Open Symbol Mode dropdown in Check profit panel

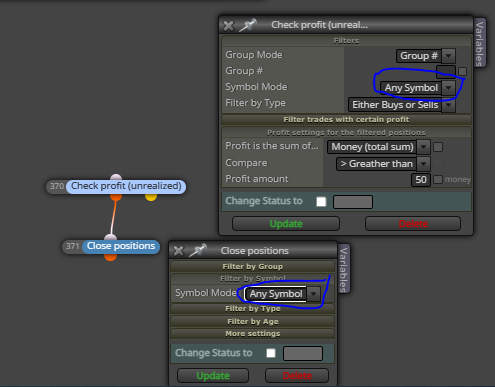pos(418,88)
